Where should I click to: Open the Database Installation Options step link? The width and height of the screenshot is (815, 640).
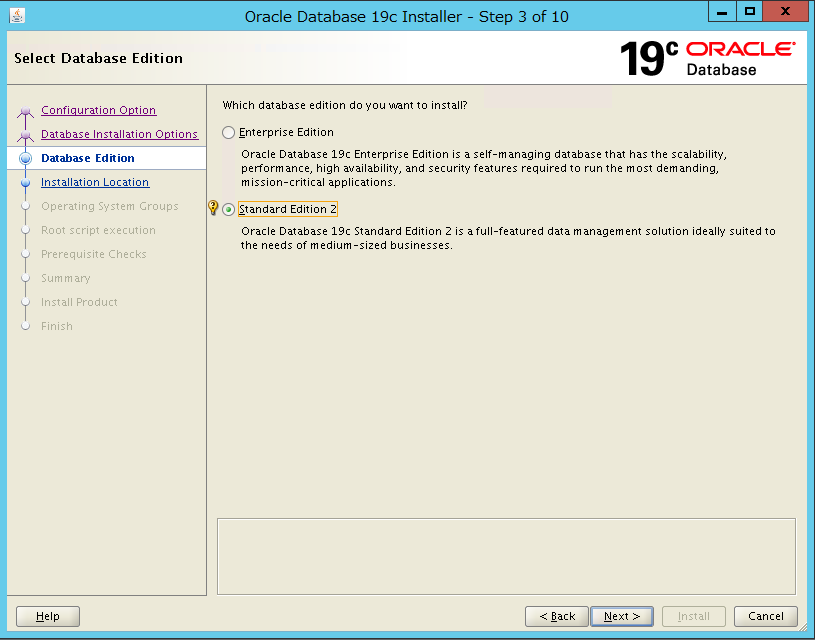pyautogui.click(x=119, y=134)
